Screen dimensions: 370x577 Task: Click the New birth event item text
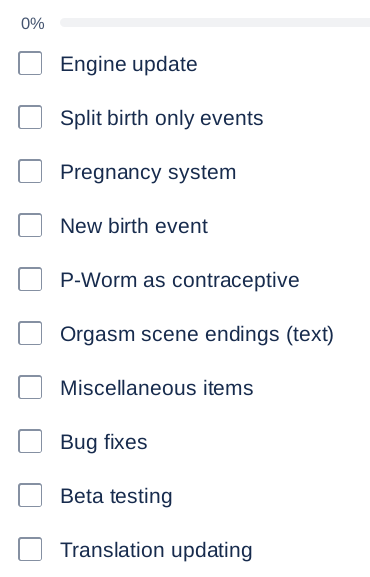134,226
